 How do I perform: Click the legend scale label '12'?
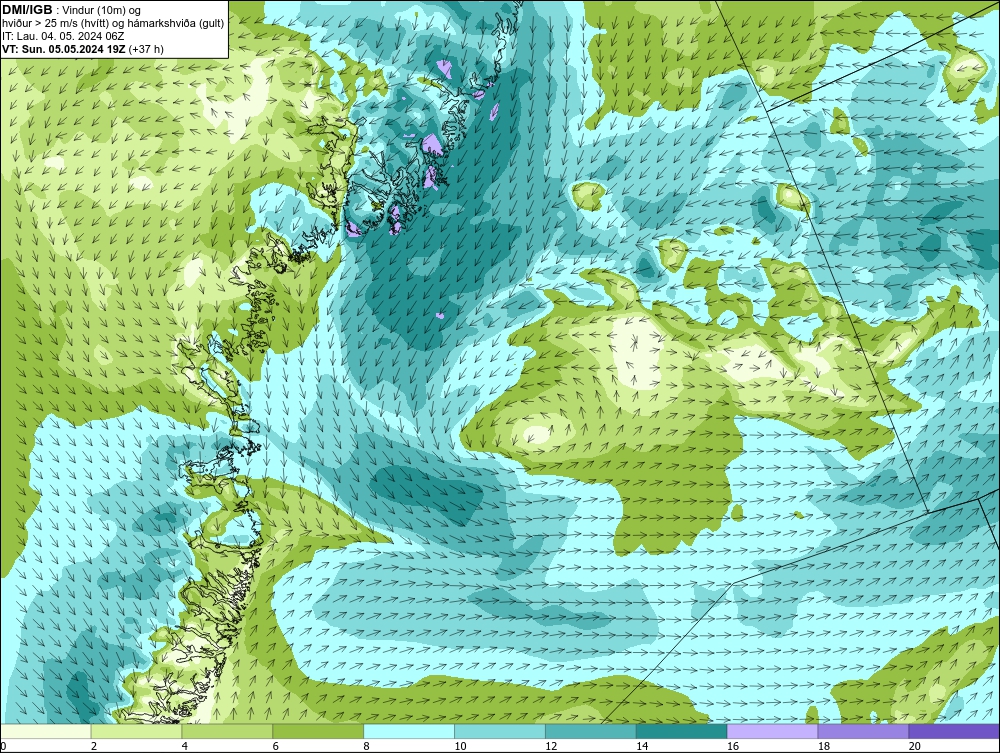tap(551, 746)
